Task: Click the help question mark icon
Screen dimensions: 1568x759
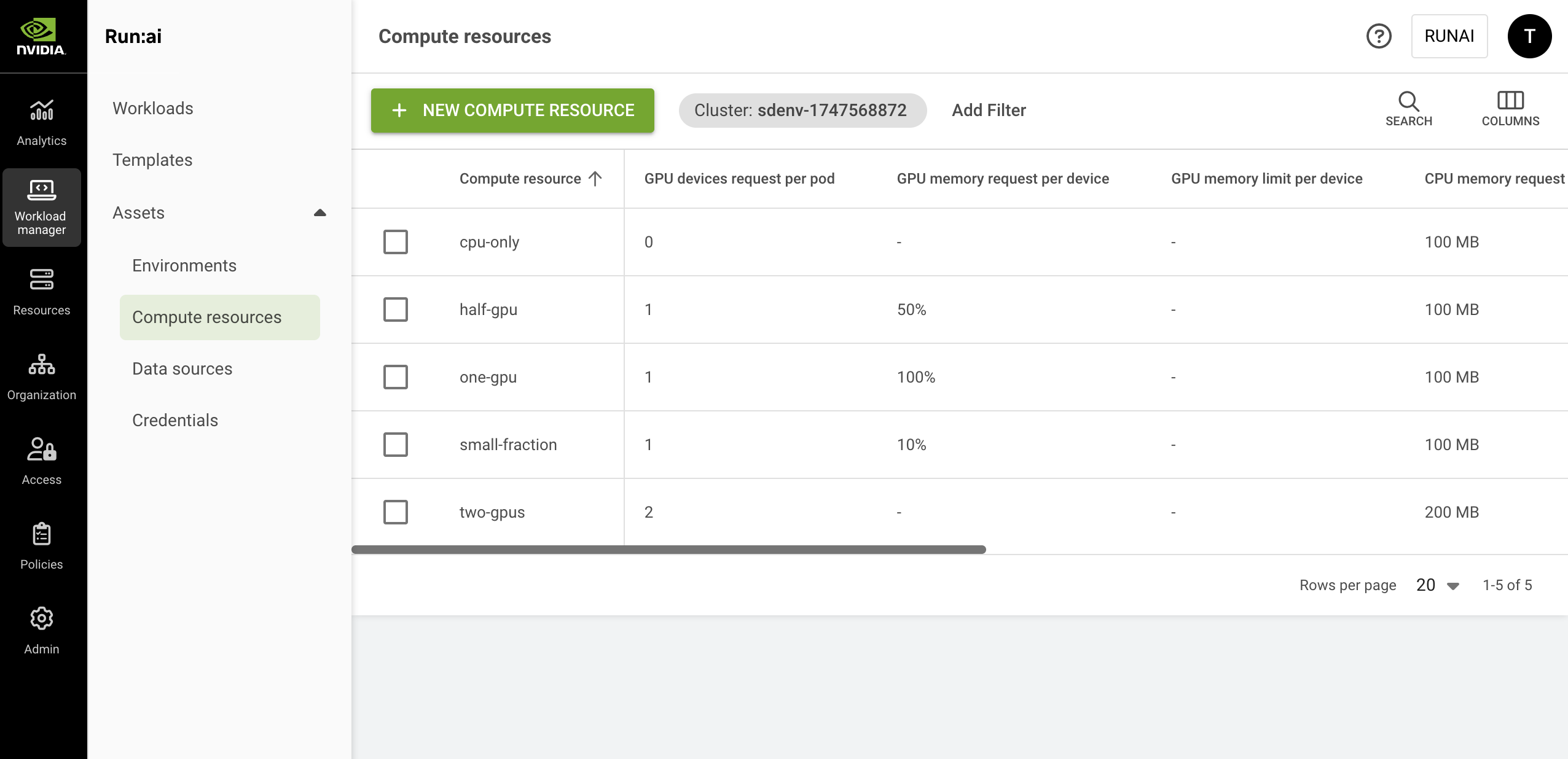Action: pos(1379,36)
